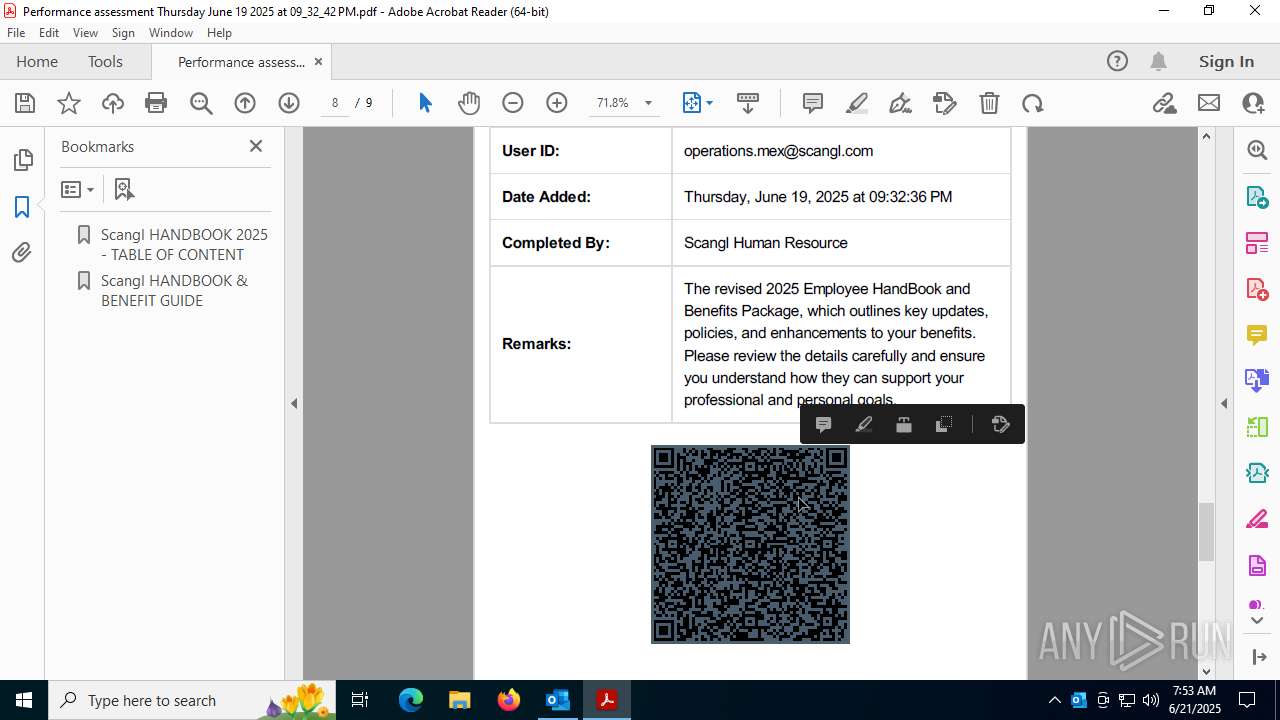Viewport: 1280px width, 720px height.
Task: Toggle the Bookmarks panel icon
Action: 22,207
